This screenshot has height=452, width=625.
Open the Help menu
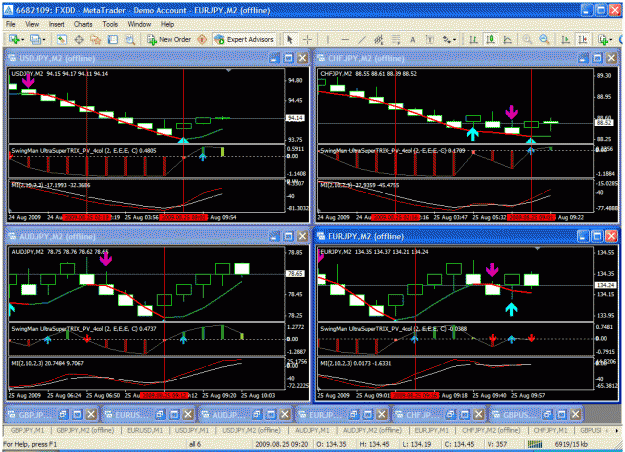pyautogui.click(x=167, y=24)
